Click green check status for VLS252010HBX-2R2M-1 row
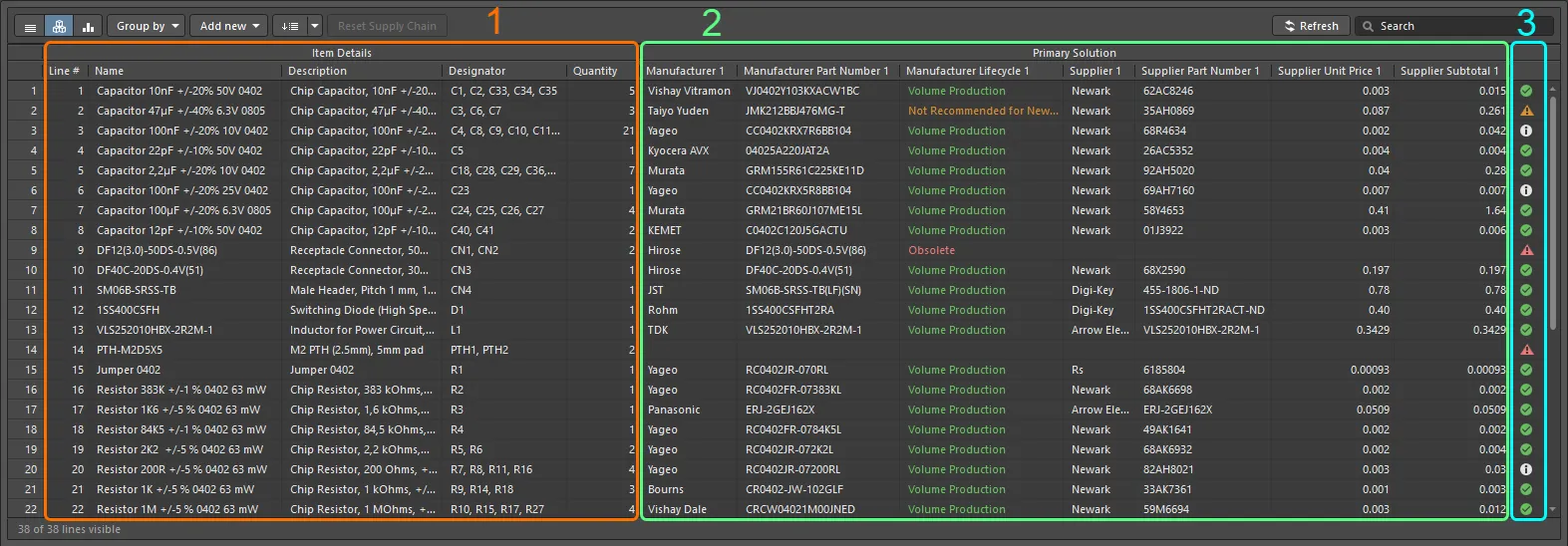This screenshot has height=546, width=1568. click(1526, 330)
